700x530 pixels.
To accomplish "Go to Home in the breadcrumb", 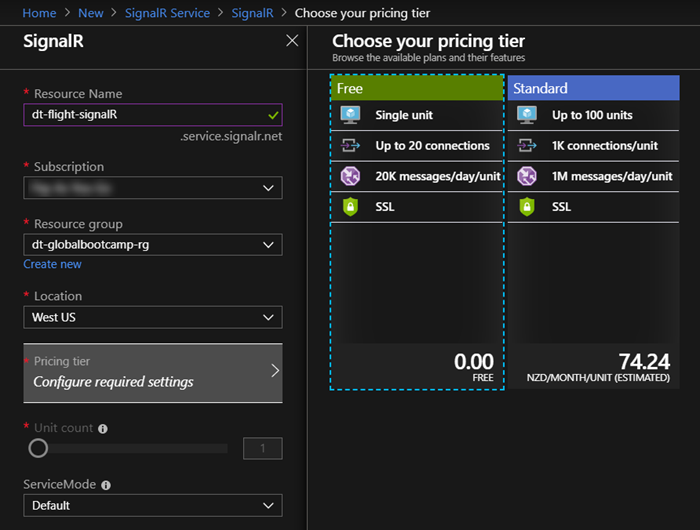I will click(39, 13).
